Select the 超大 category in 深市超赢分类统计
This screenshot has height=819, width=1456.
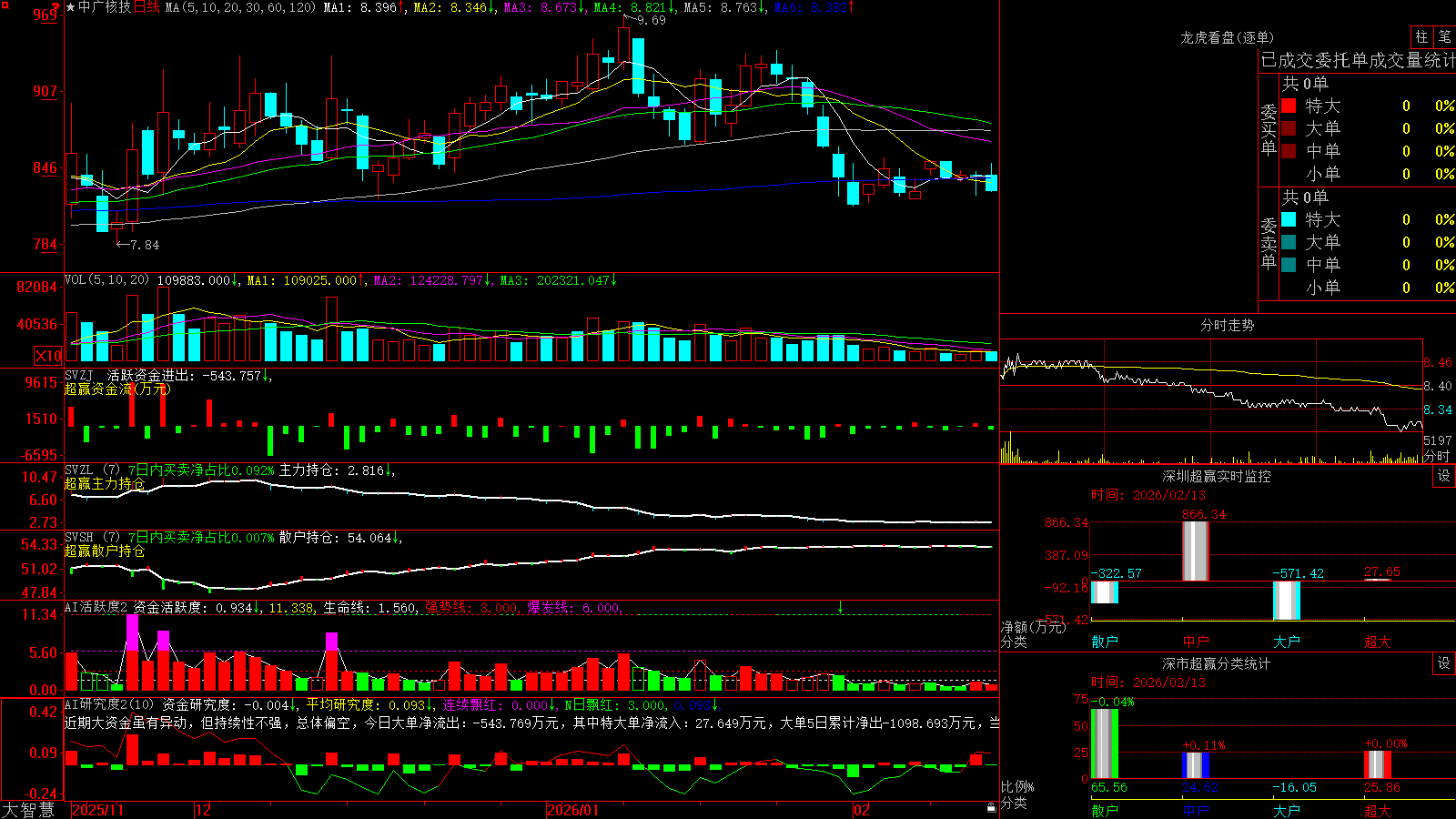point(1378,810)
